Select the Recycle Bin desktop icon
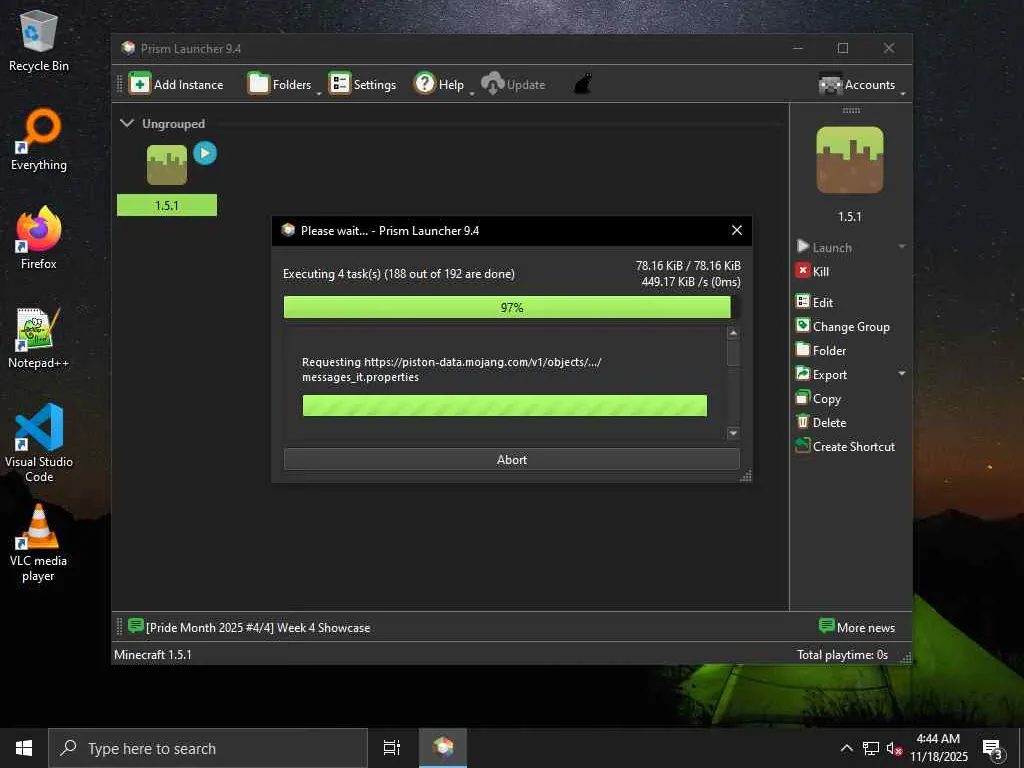1024x768 pixels. 39,41
